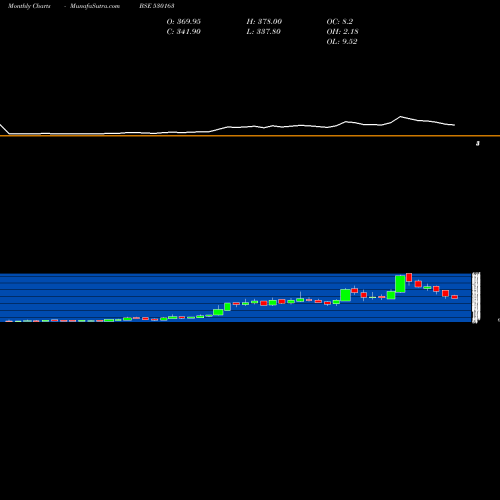Click the "OC: 8.2" percentage value
This screenshot has width=500, height=500.
340,22
